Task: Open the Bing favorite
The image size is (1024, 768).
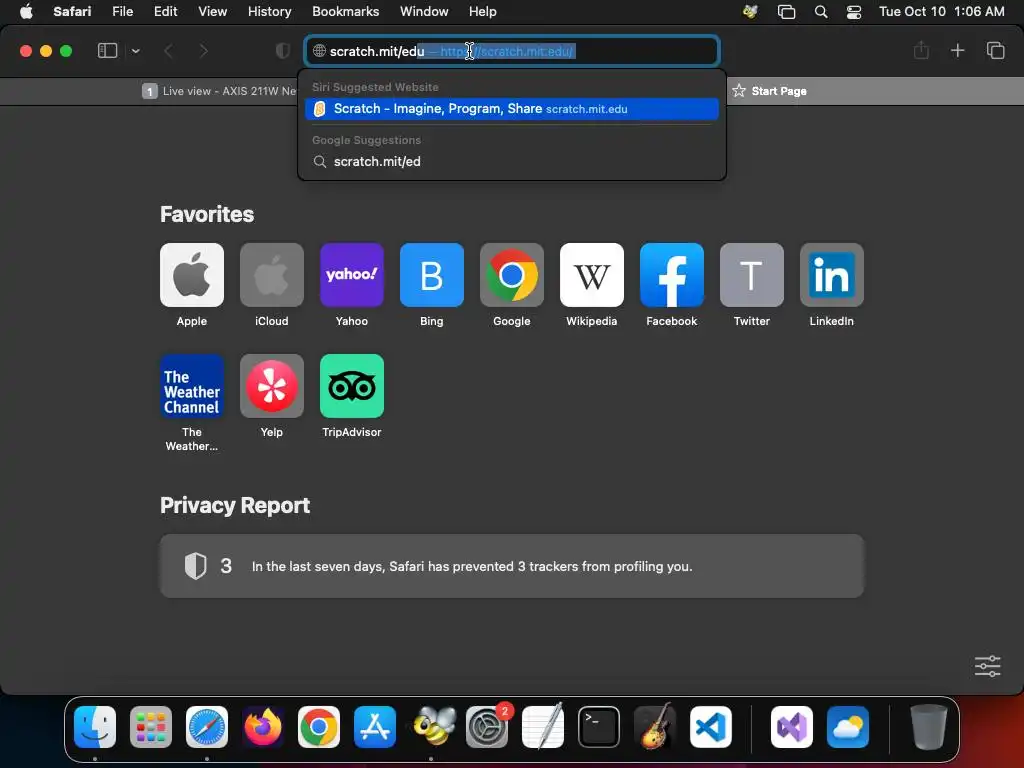Action: point(432,275)
